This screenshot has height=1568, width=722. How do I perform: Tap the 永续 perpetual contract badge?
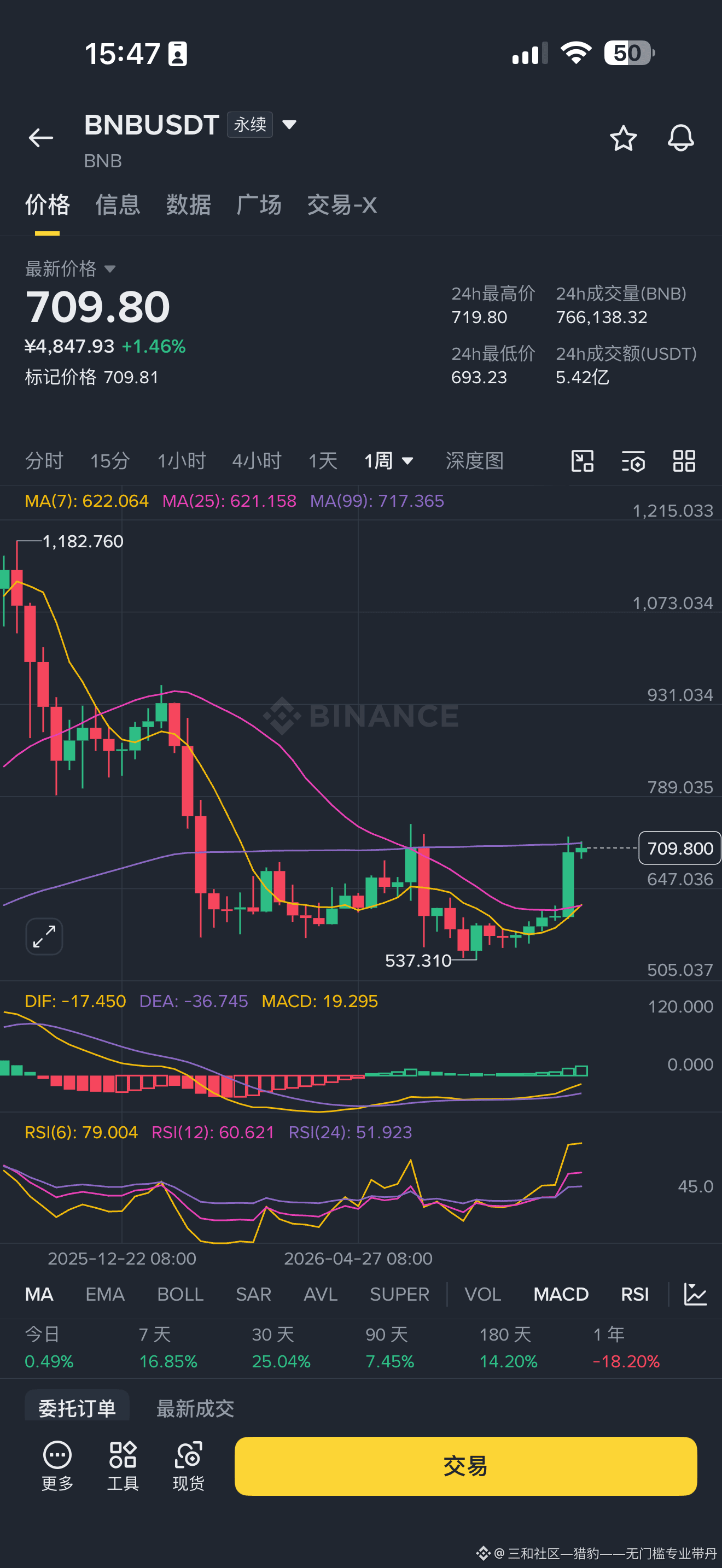point(249,125)
